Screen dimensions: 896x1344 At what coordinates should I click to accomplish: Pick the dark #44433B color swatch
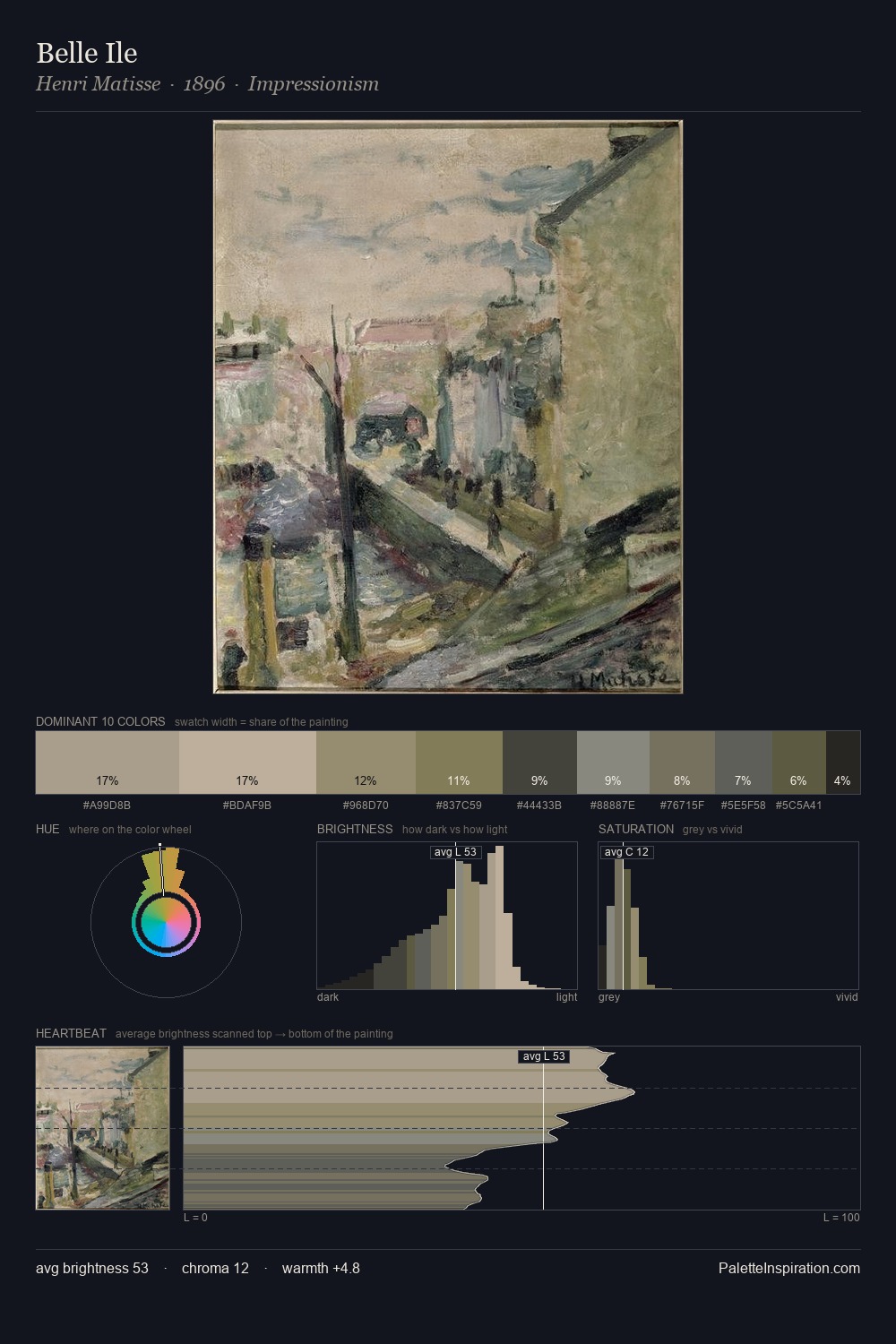pos(539,762)
